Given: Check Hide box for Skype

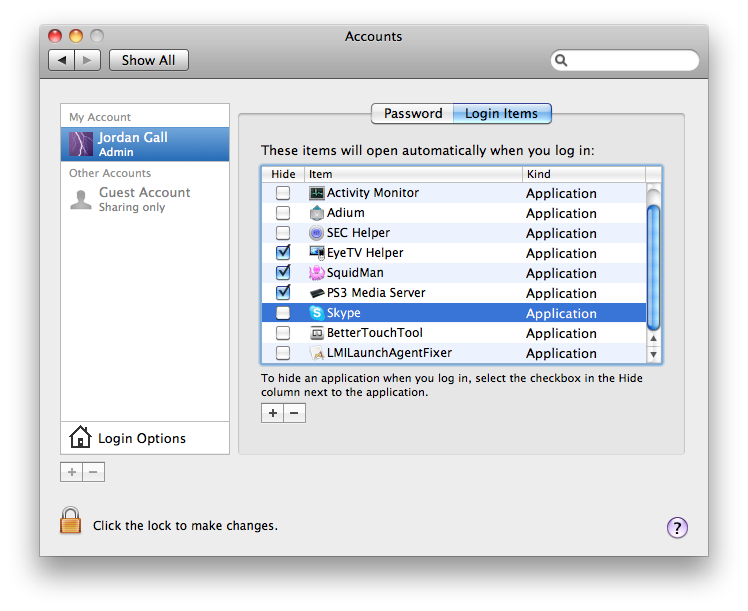Looking at the screenshot, I should click(283, 313).
